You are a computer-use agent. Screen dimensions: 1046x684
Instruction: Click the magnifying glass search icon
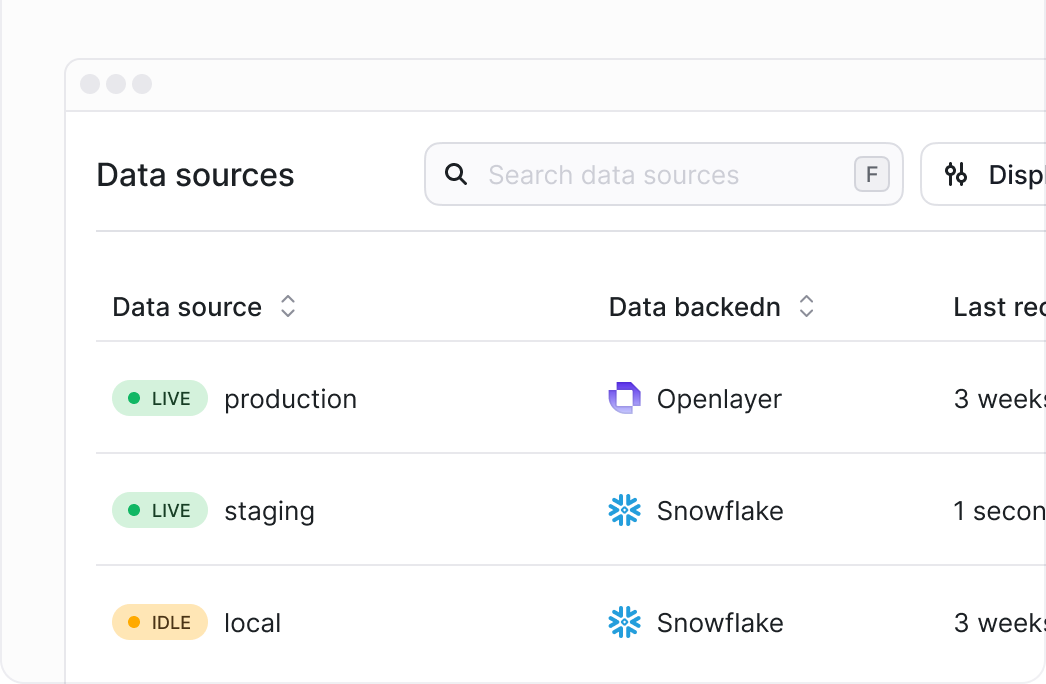[x=456, y=174]
